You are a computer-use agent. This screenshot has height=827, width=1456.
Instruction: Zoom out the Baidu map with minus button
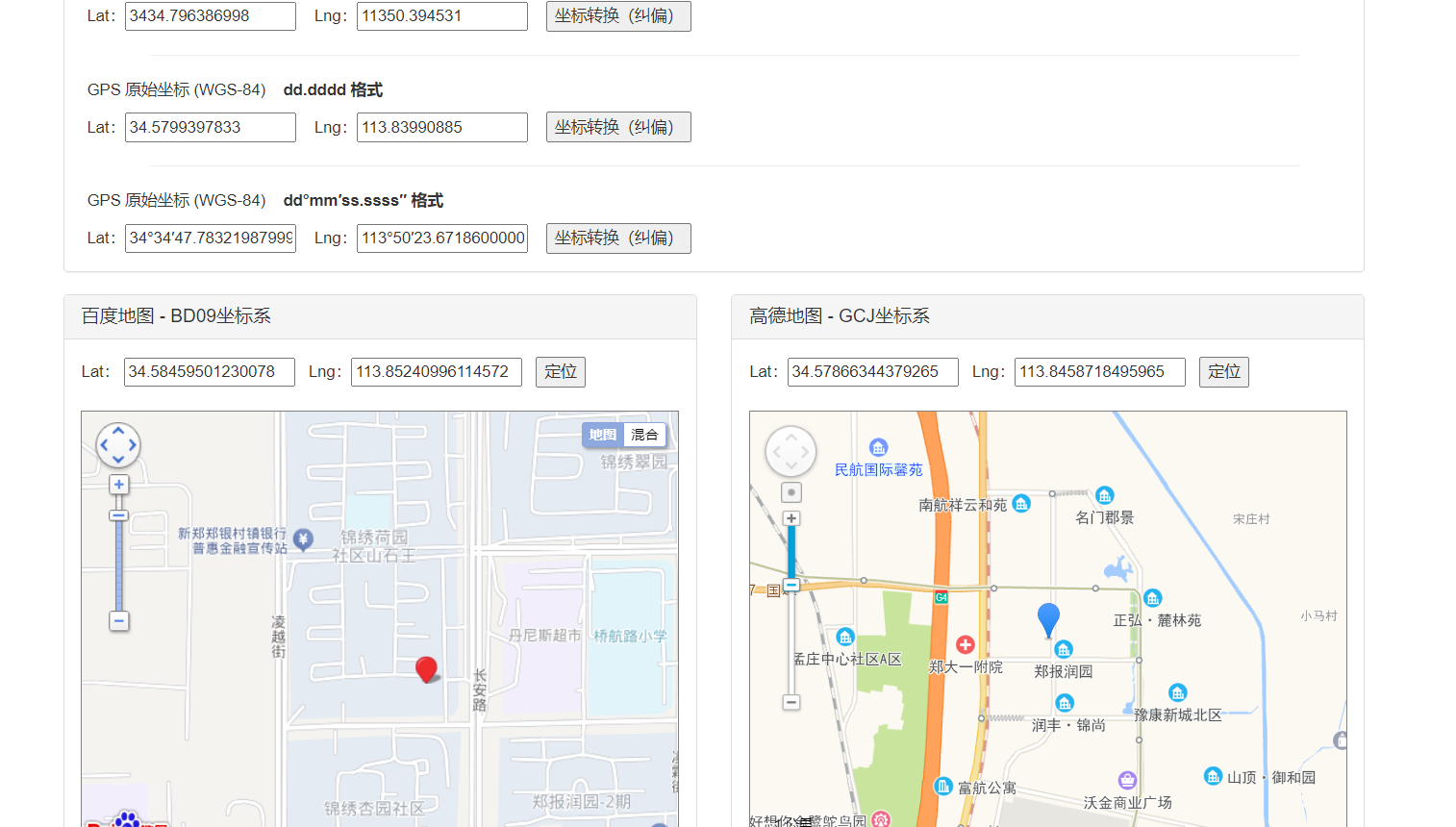[119, 621]
